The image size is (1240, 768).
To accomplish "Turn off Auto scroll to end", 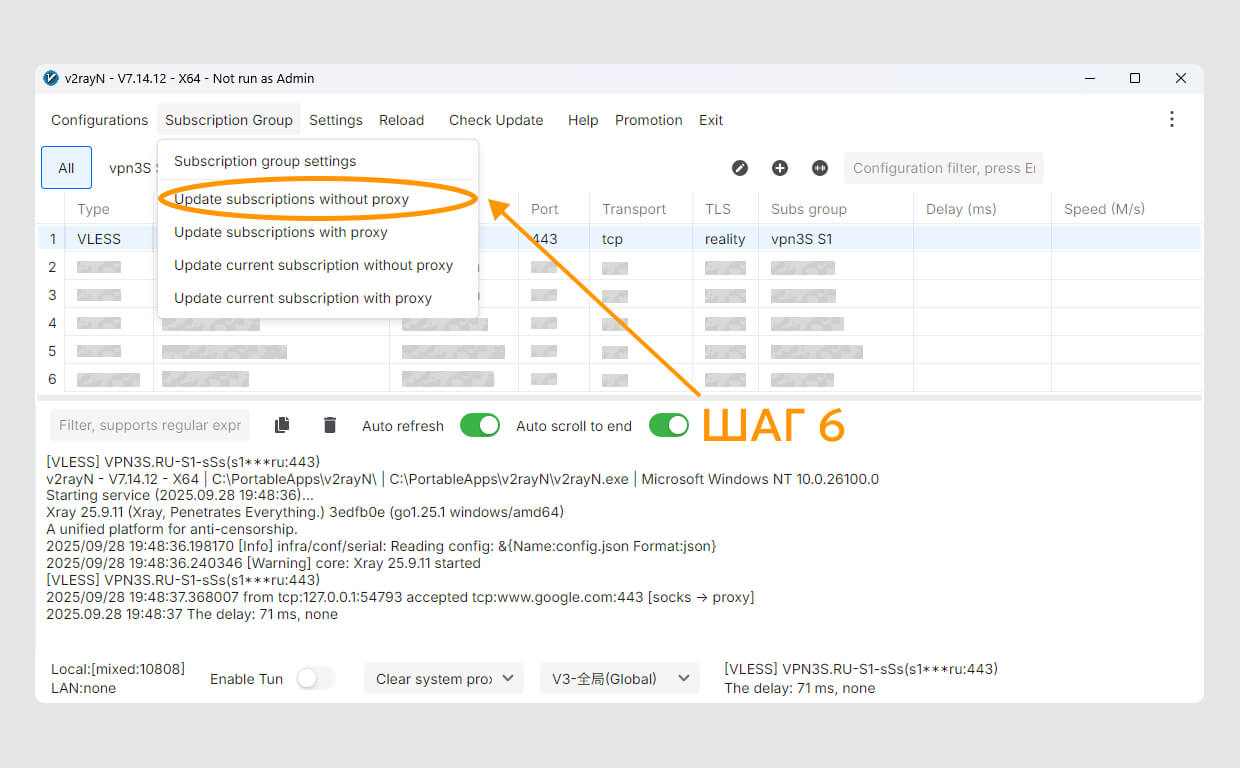I will coord(669,425).
